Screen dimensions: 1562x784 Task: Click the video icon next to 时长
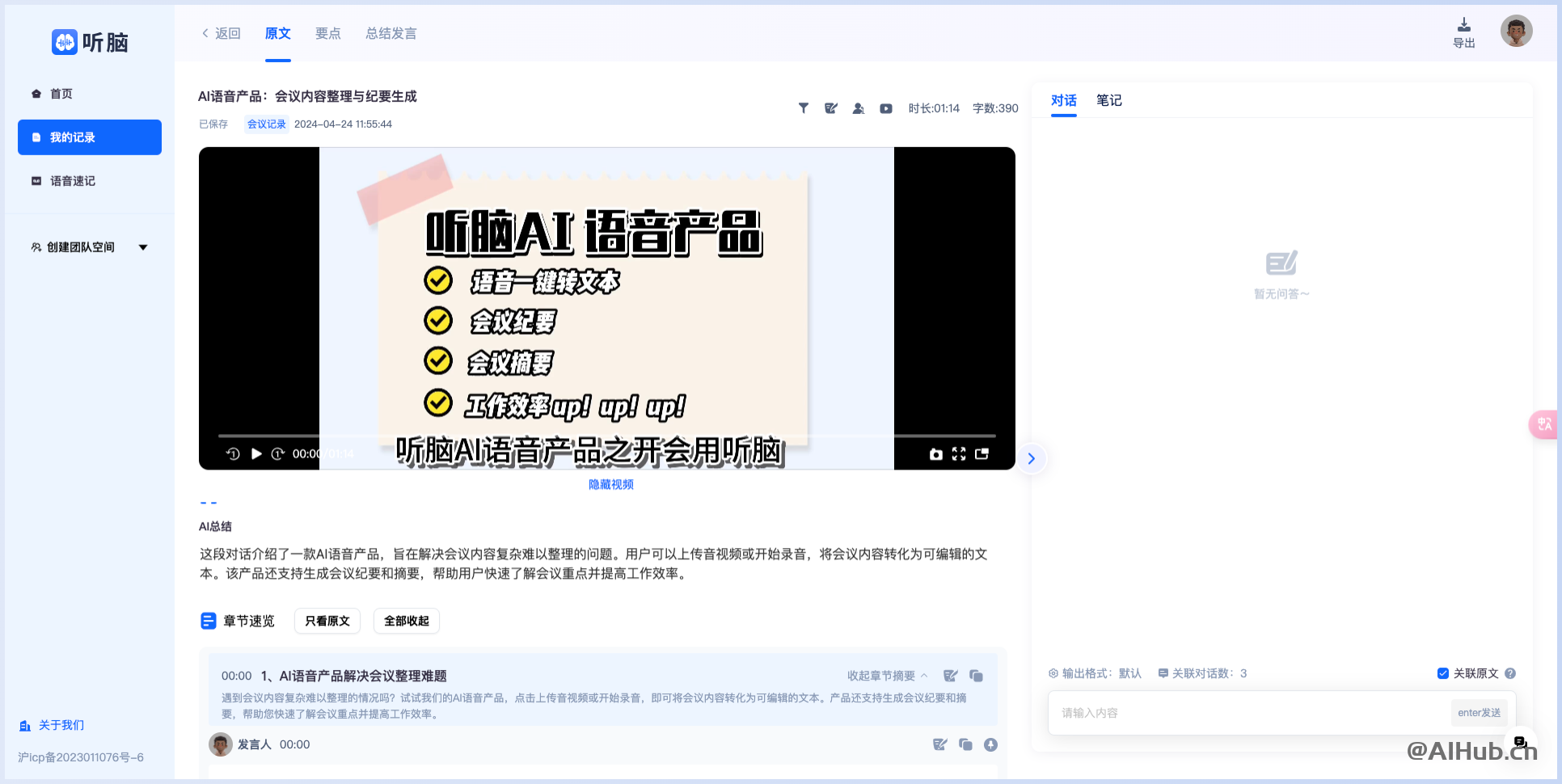(886, 108)
